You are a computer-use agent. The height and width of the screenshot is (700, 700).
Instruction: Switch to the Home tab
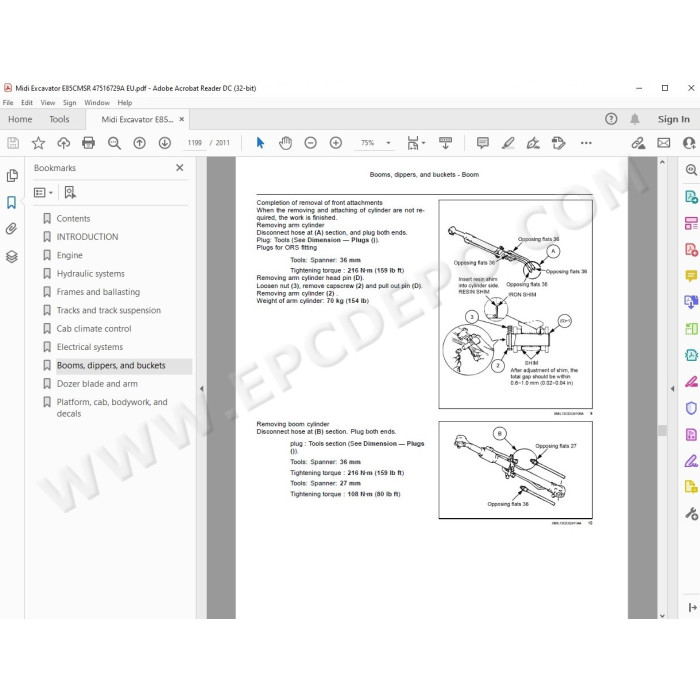tap(20, 119)
